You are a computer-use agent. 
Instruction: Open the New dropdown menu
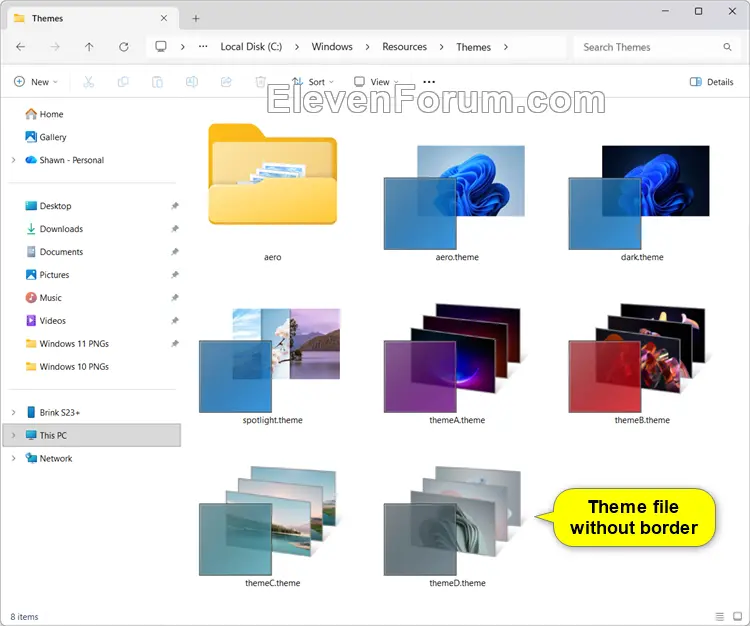[x=36, y=82]
